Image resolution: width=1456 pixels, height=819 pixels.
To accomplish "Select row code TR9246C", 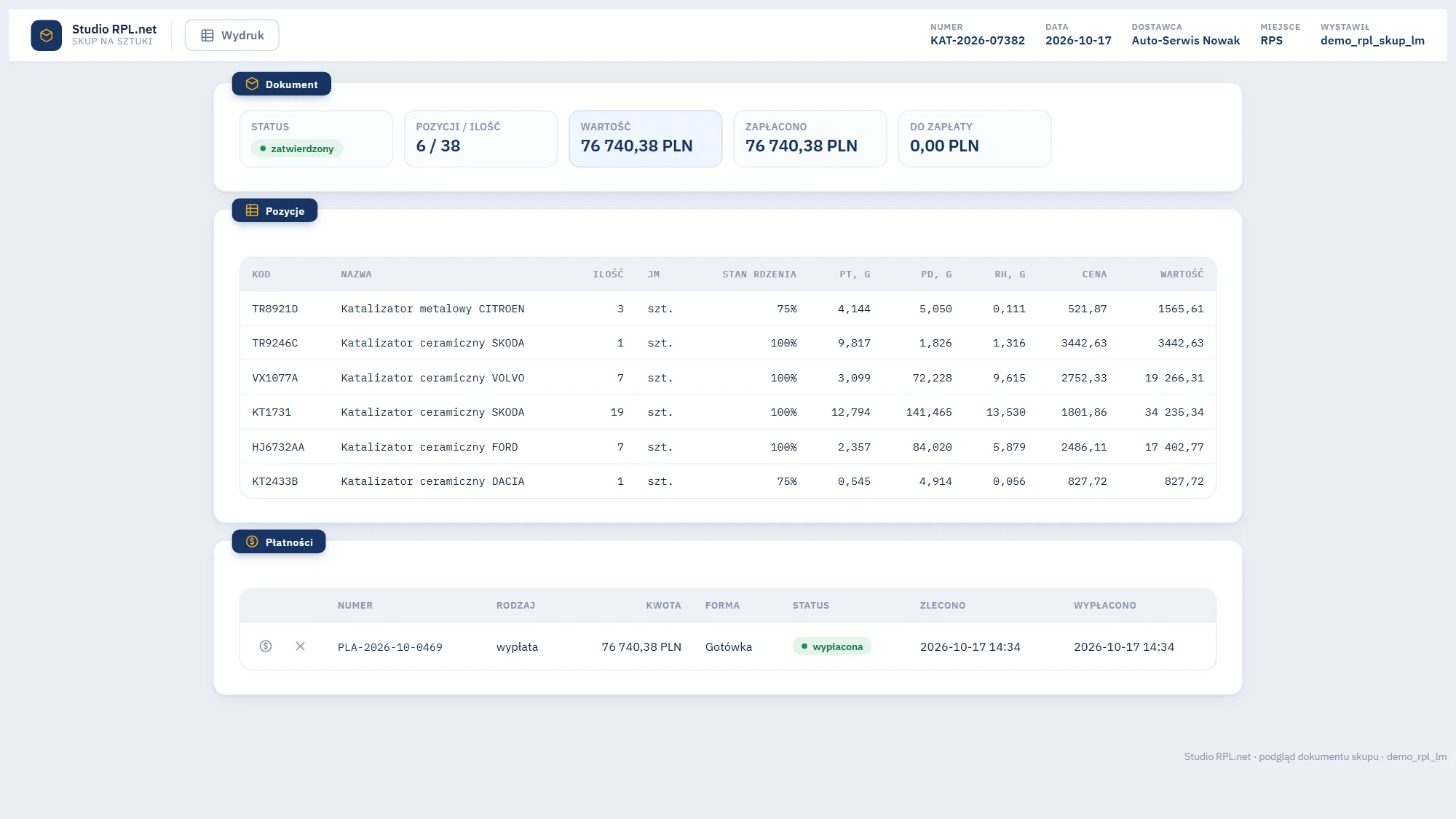I will coord(274,343).
